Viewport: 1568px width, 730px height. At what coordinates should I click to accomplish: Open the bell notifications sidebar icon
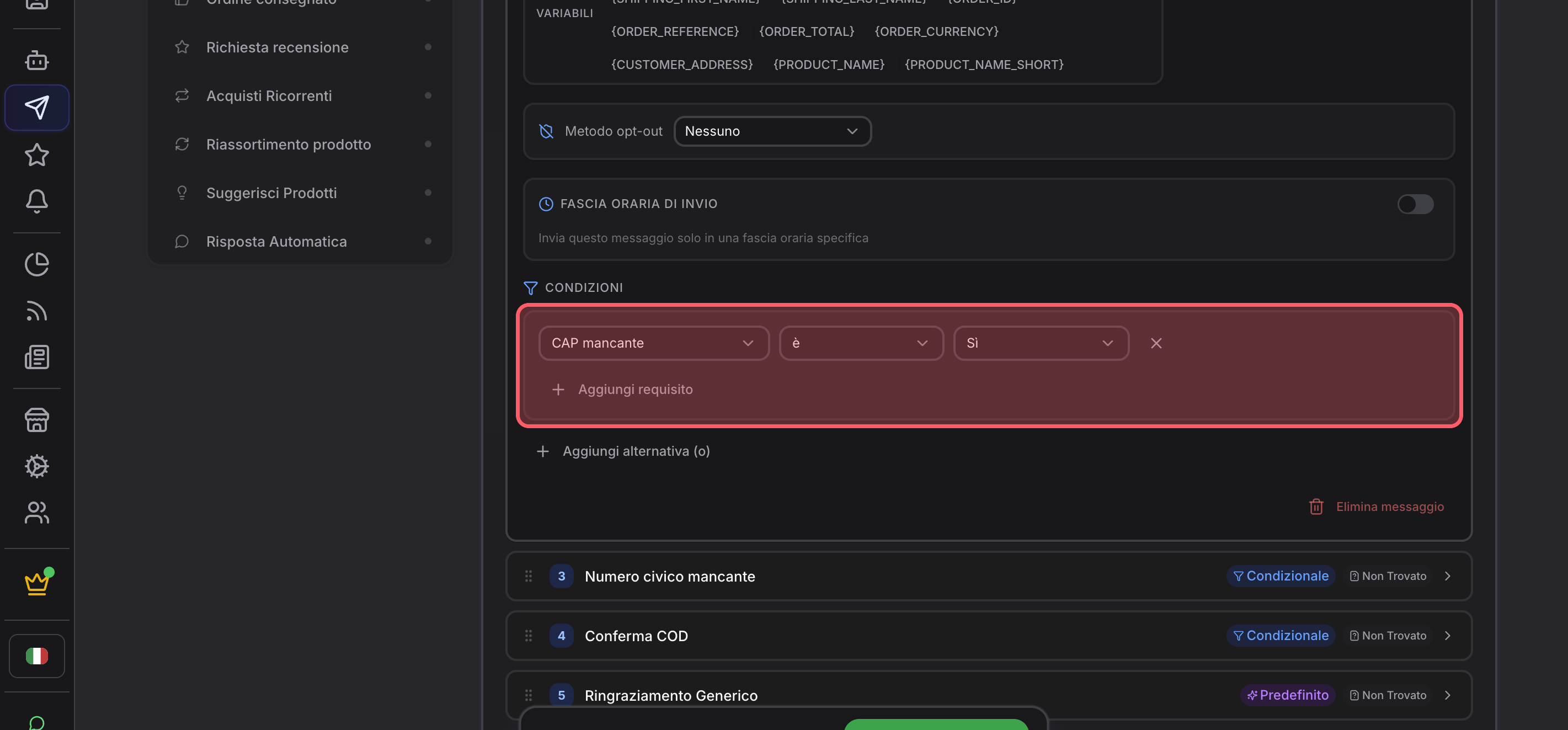(x=36, y=201)
